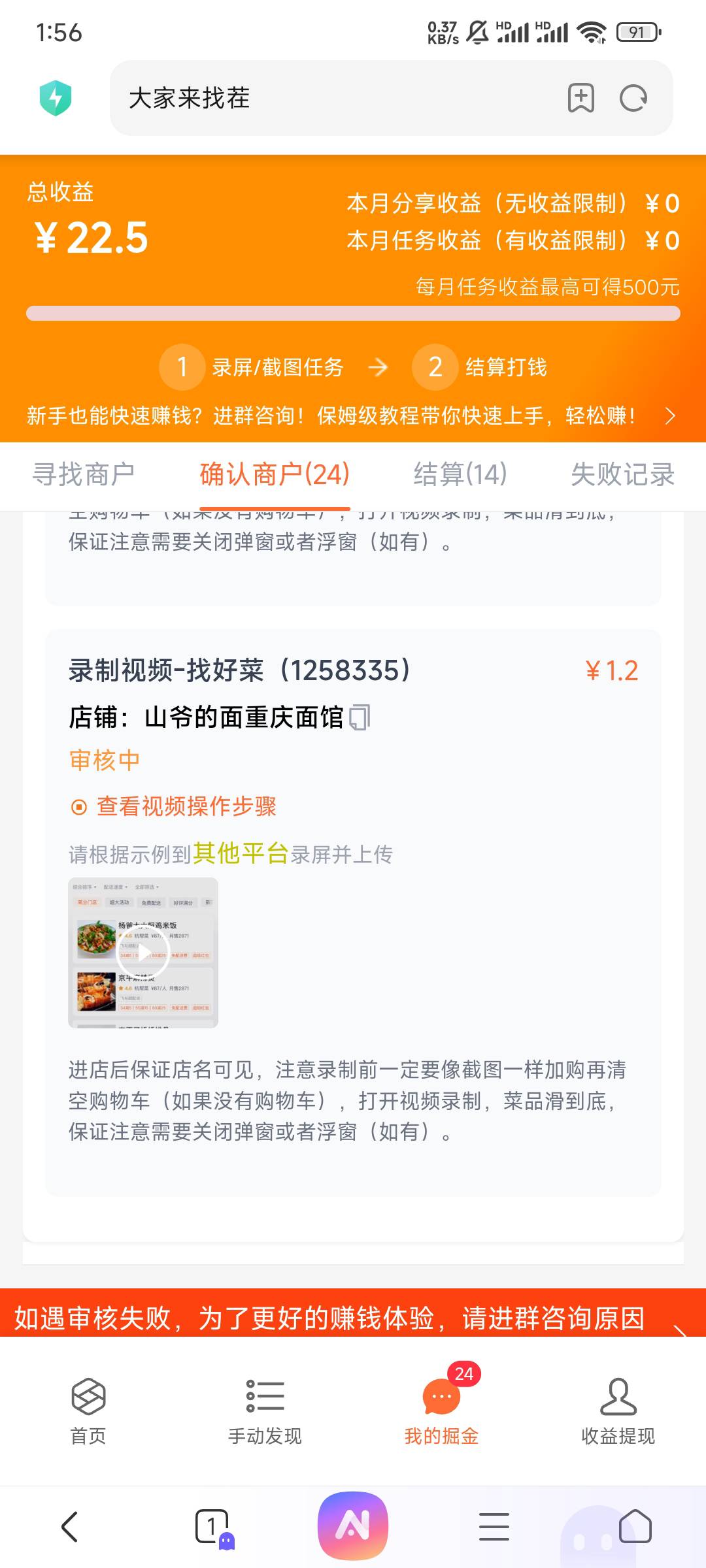Screen dimensions: 706x1568
Task: Switch to 寻找商户 tab
Action: coord(84,474)
